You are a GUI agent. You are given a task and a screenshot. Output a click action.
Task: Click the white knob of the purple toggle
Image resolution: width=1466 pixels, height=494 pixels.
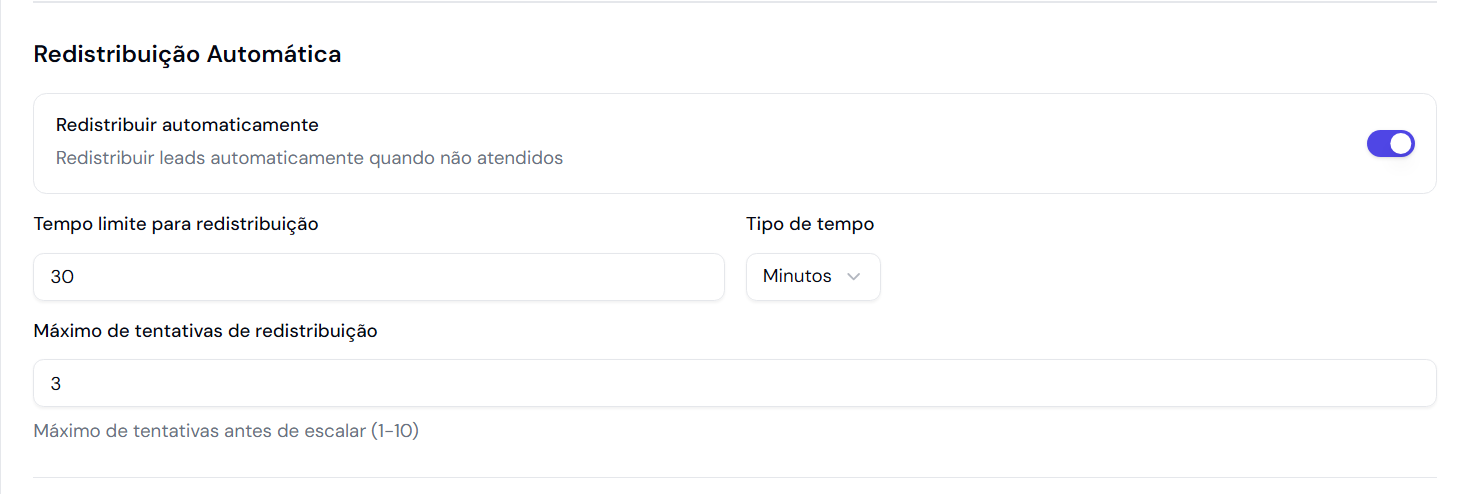click(x=1401, y=143)
